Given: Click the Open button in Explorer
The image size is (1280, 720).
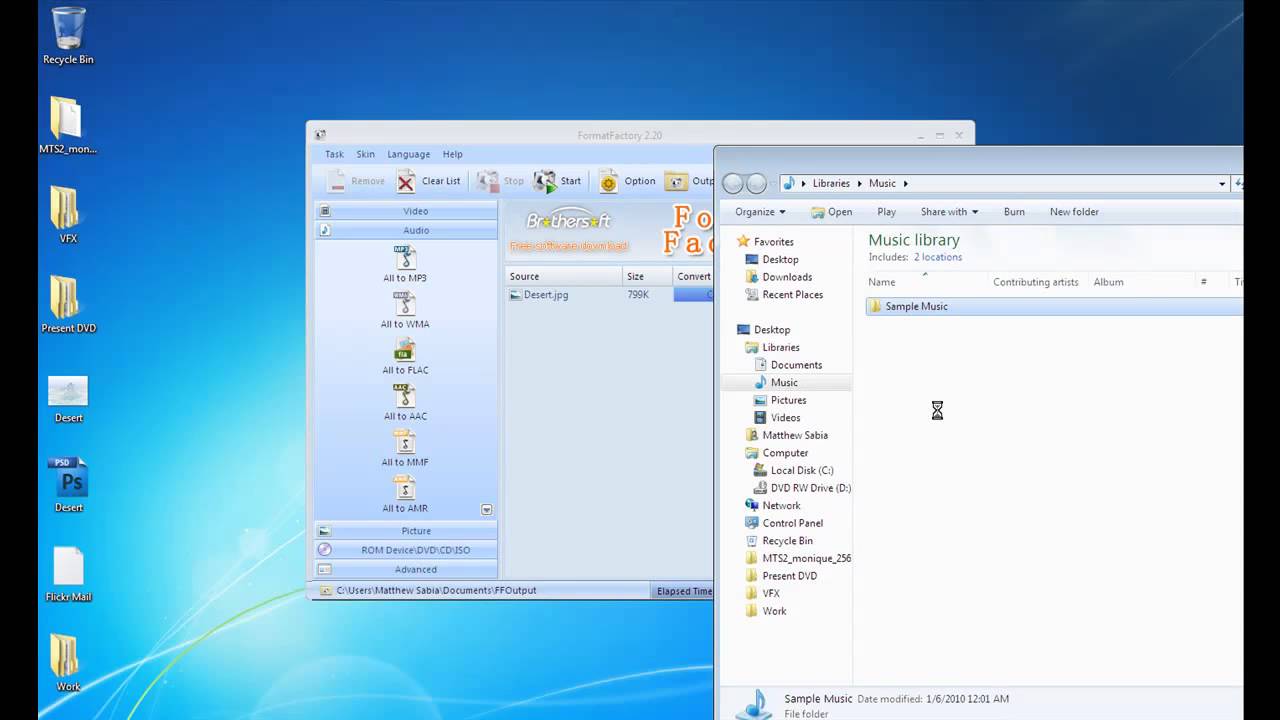Looking at the screenshot, I should pyautogui.click(x=831, y=212).
